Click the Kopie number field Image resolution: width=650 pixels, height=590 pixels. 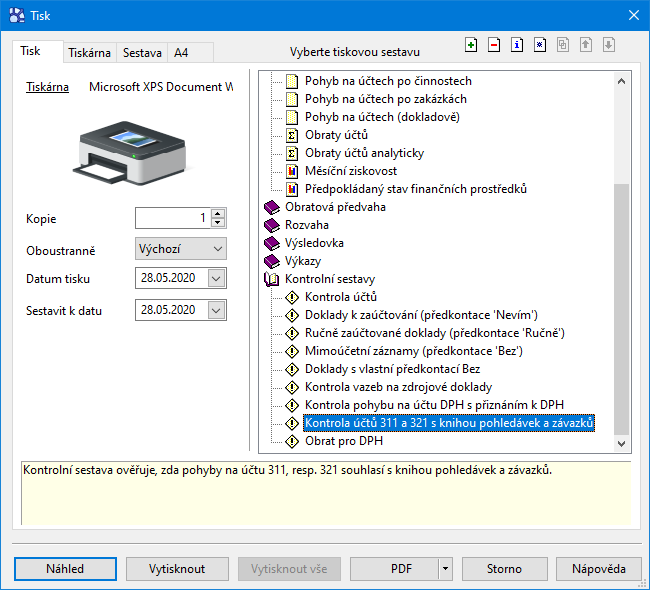pyautogui.click(x=173, y=218)
